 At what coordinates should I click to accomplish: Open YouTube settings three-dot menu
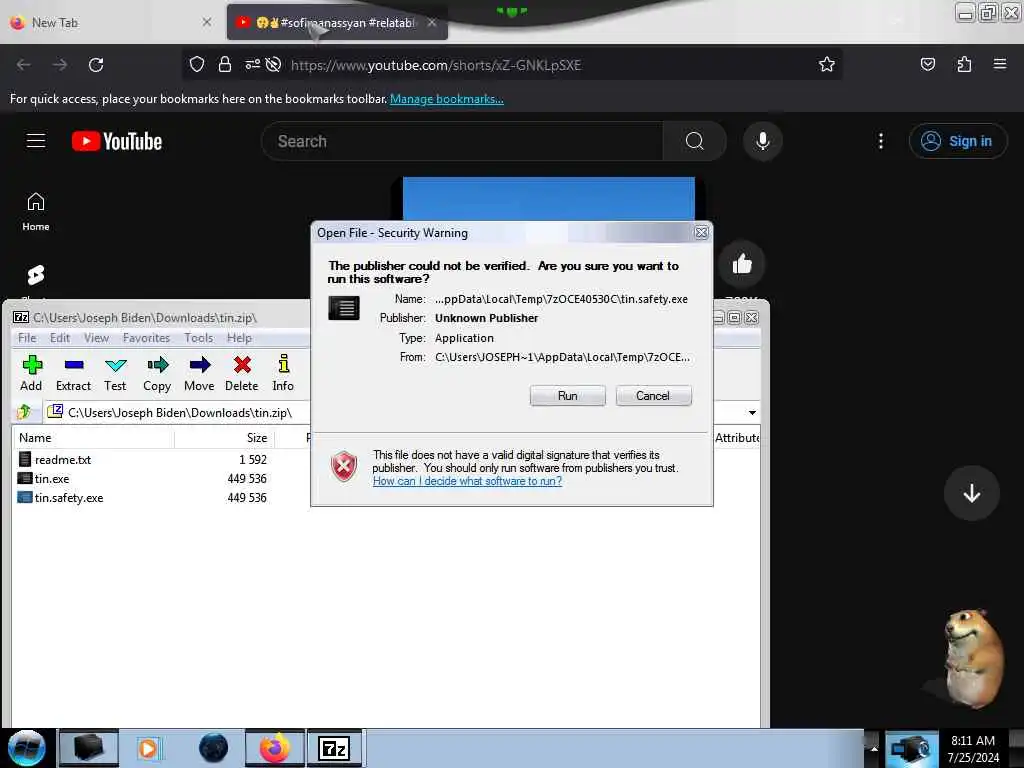(881, 141)
